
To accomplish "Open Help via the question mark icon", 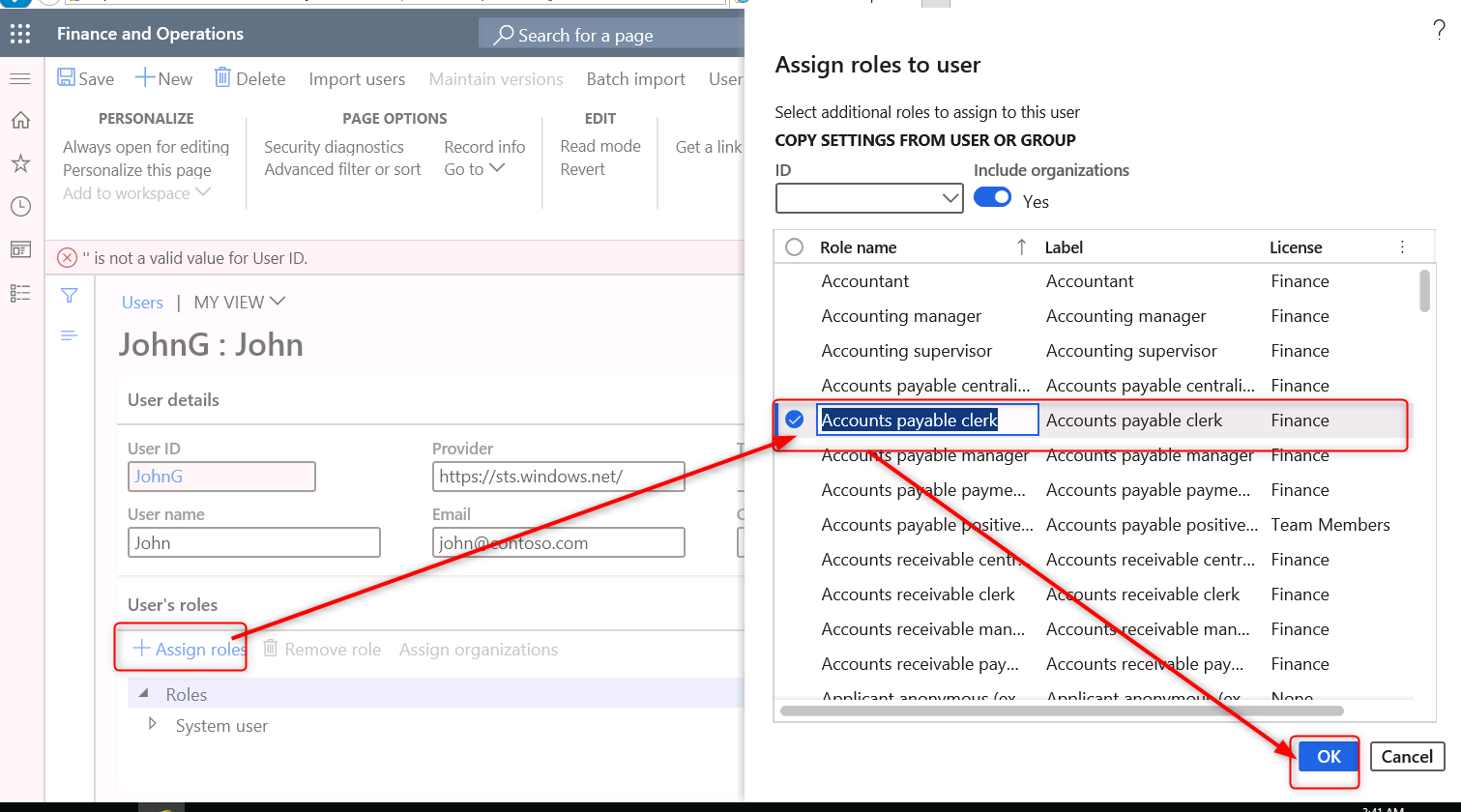I will [1438, 30].
